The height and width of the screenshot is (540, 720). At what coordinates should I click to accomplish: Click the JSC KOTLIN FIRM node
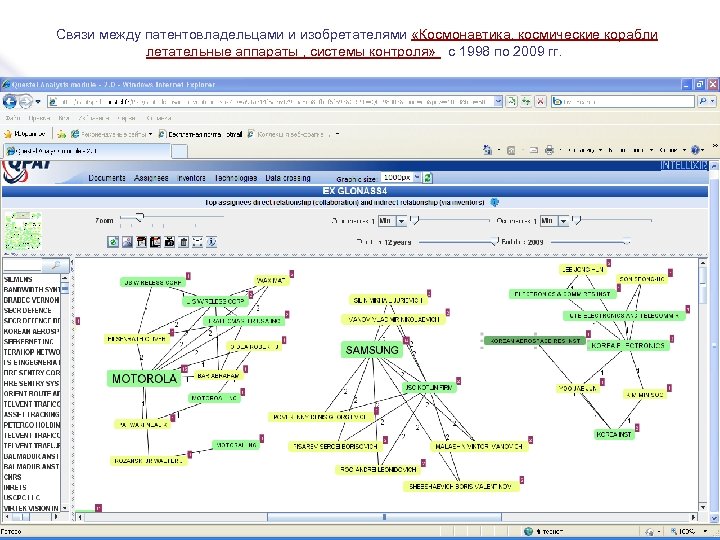429,388
